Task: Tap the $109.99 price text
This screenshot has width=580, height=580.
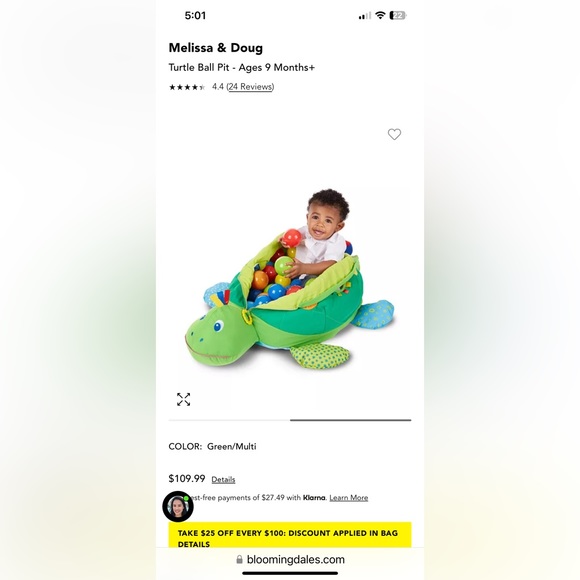Action: coord(187,478)
